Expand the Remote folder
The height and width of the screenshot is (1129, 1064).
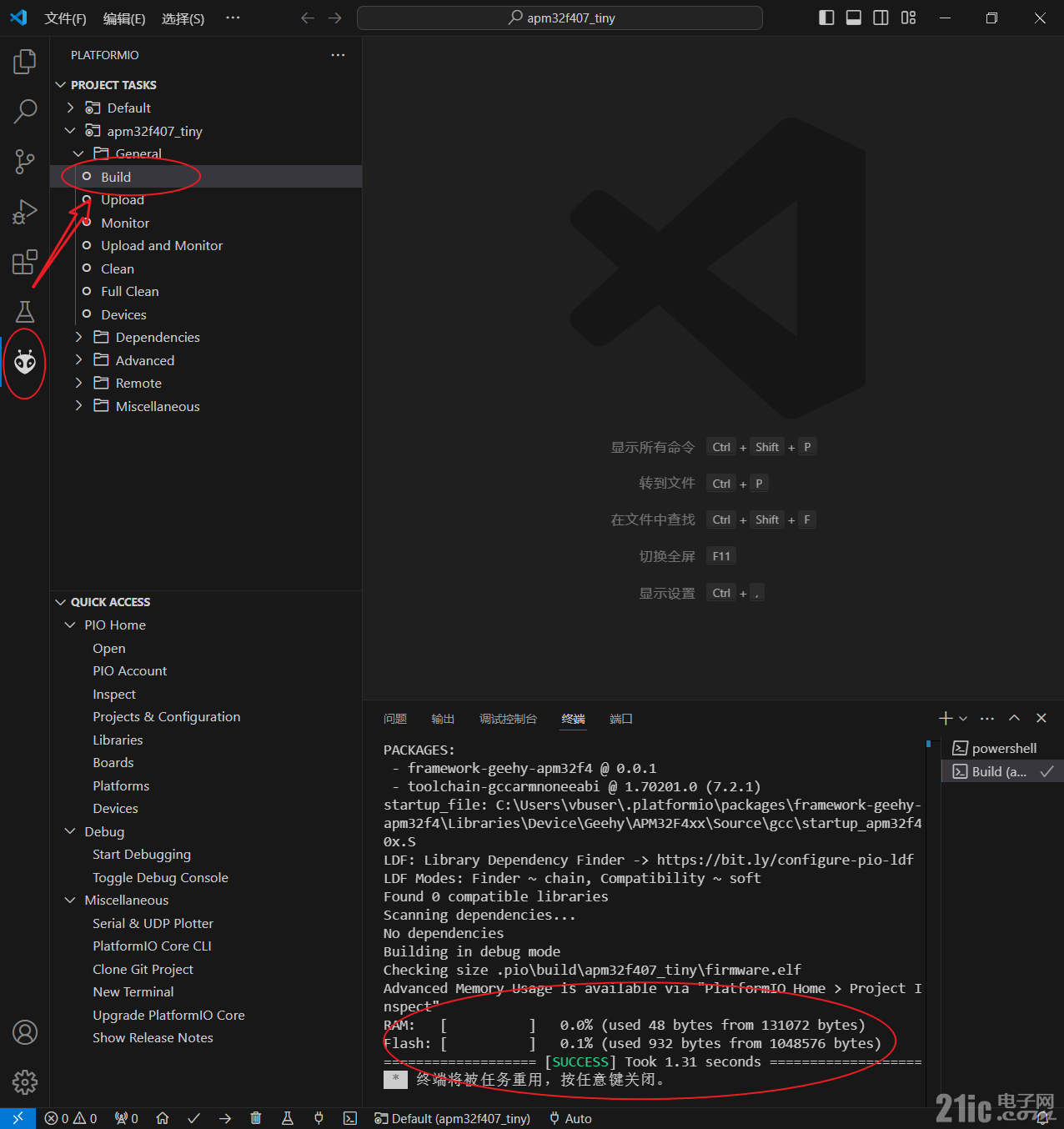pyautogui.click(x=78, y=383)
